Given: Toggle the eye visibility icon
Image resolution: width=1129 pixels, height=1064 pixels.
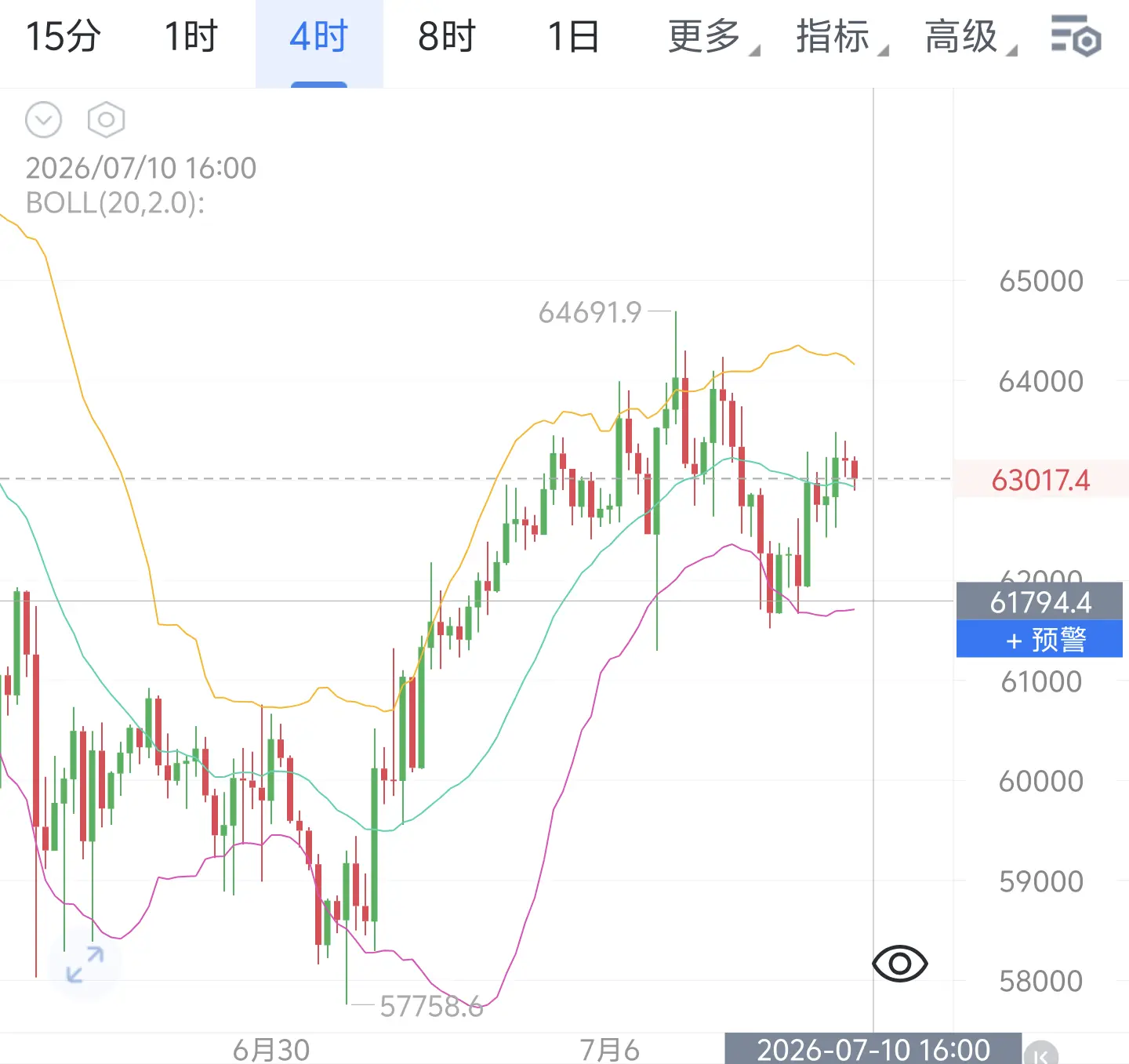Looking at the screenshot, I should tap(899, 963).
